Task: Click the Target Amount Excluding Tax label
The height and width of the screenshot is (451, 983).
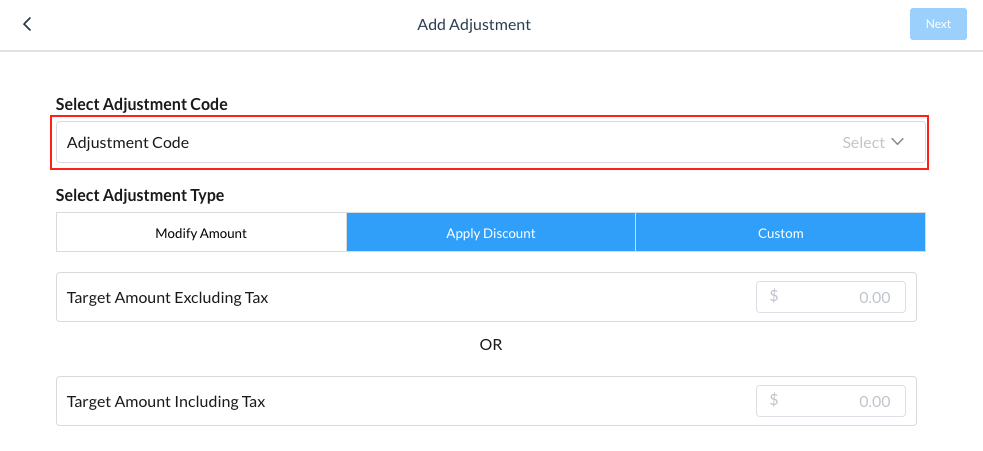Action: point(167,297)
